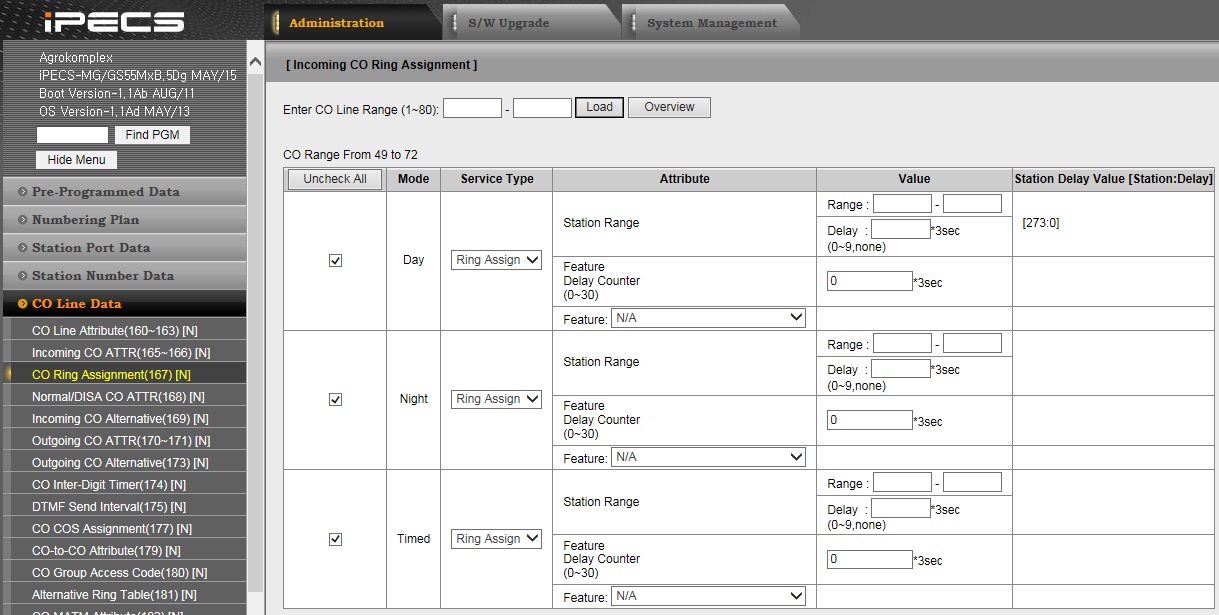
Task: Expand the Numbering Plan section
Action: [x=85, y=220]
